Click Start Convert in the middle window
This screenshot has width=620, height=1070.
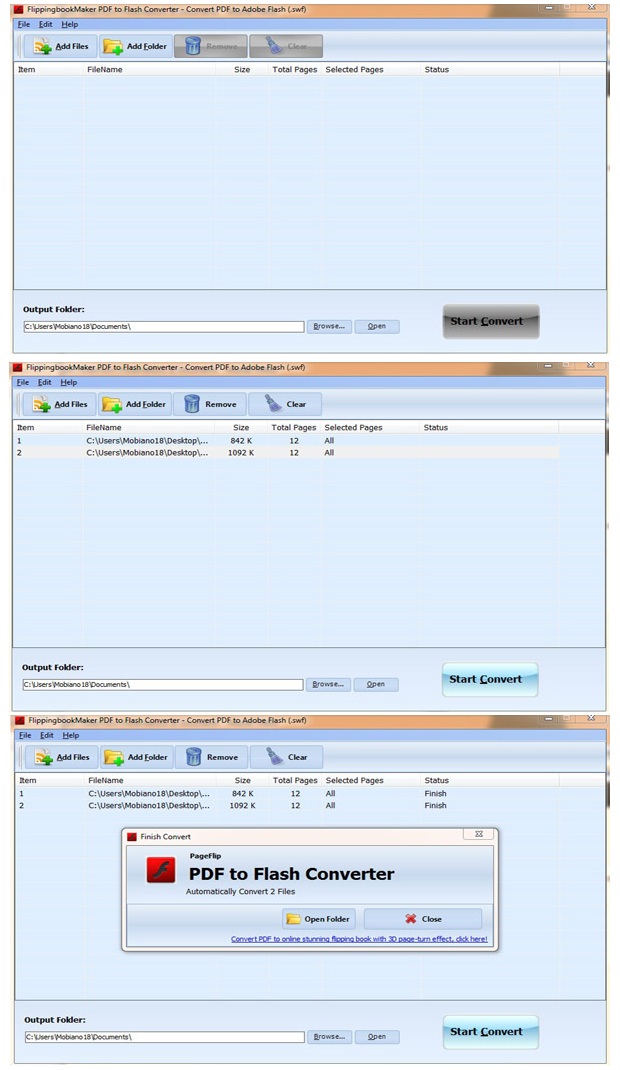490,680
